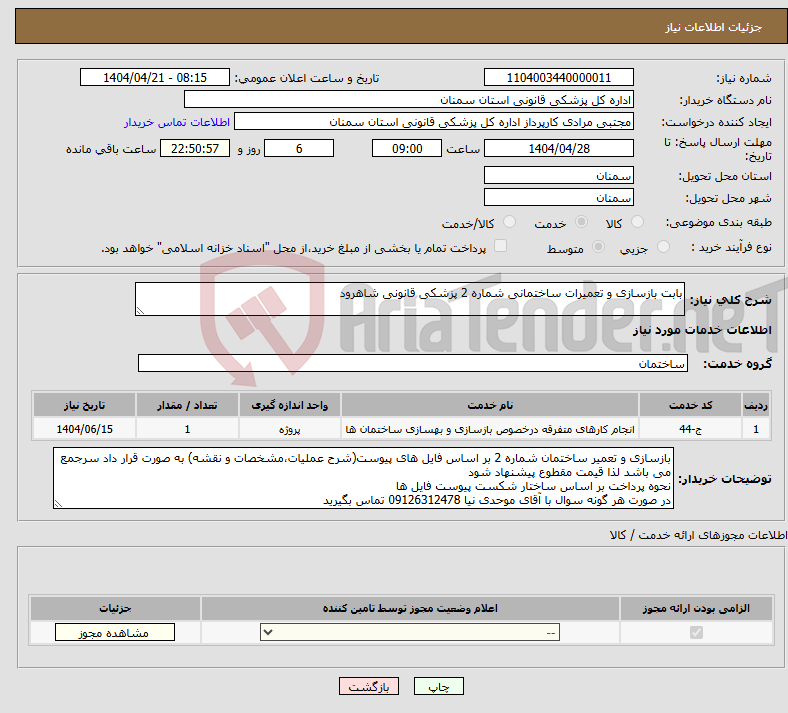Open the buyer contact information link
Image resolution: width=788 pixels, height=713 pixels.
(x=177, y=123)
